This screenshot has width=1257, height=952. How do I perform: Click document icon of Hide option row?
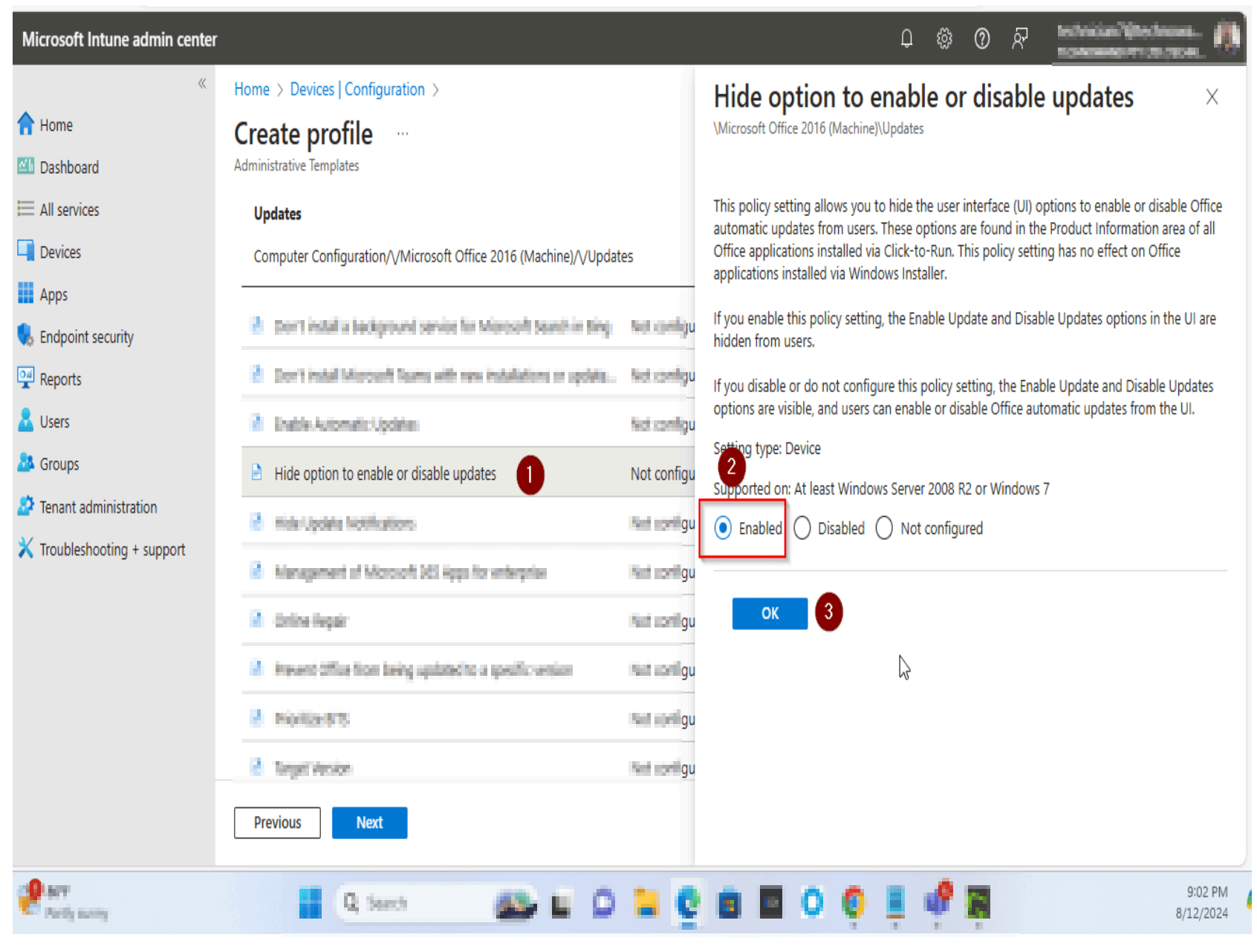(x=257, y=473)
